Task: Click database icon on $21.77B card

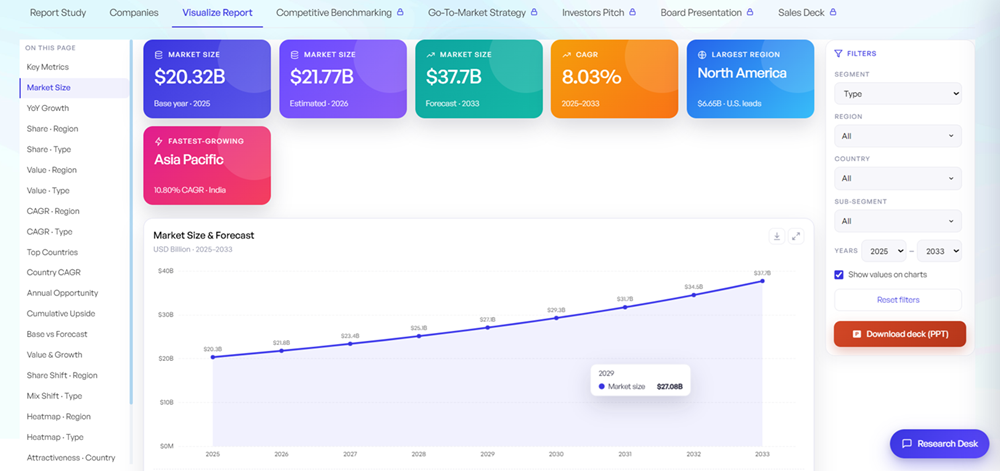Action: tap(294, 55)
